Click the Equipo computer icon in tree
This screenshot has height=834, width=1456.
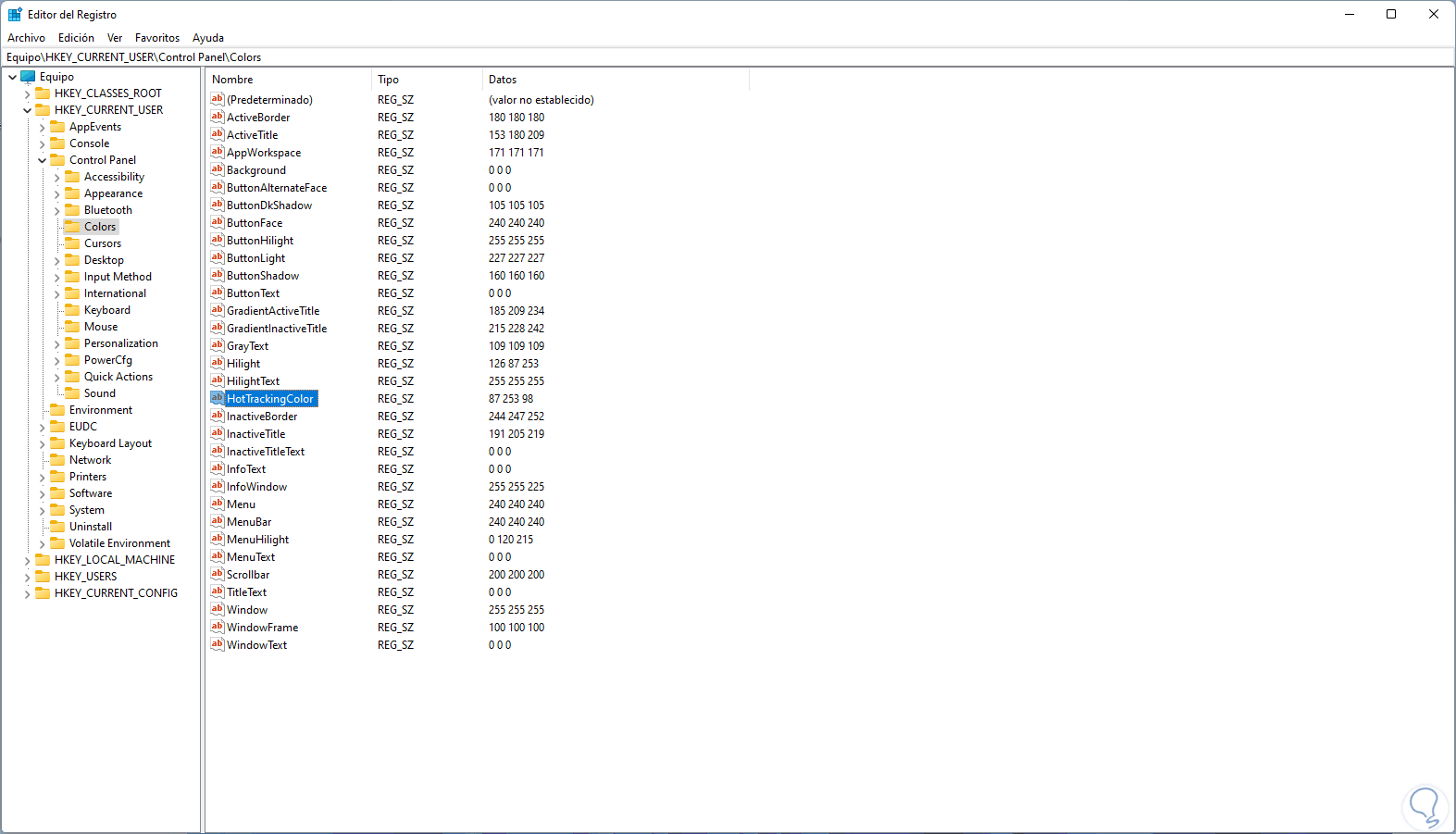(28, 77)
